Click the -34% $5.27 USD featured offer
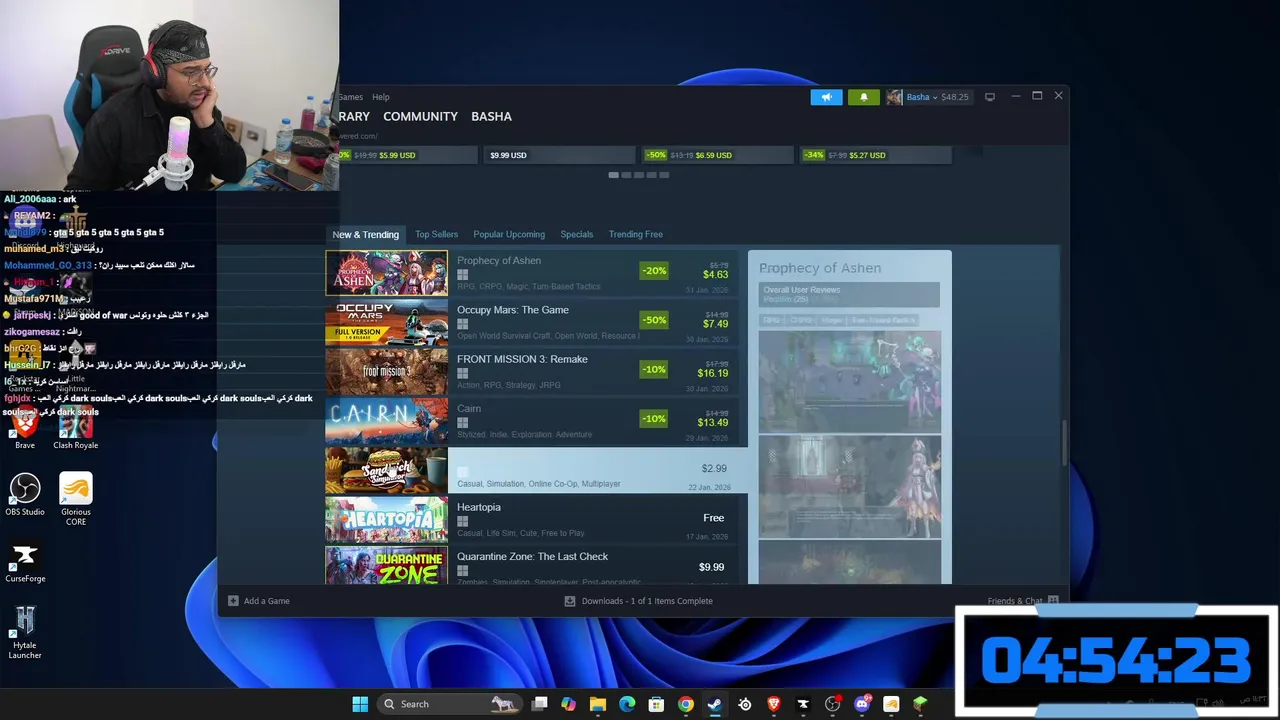The width and height of the screenshot is (1280, 720). pyautogui.click(x=875, y=155)
